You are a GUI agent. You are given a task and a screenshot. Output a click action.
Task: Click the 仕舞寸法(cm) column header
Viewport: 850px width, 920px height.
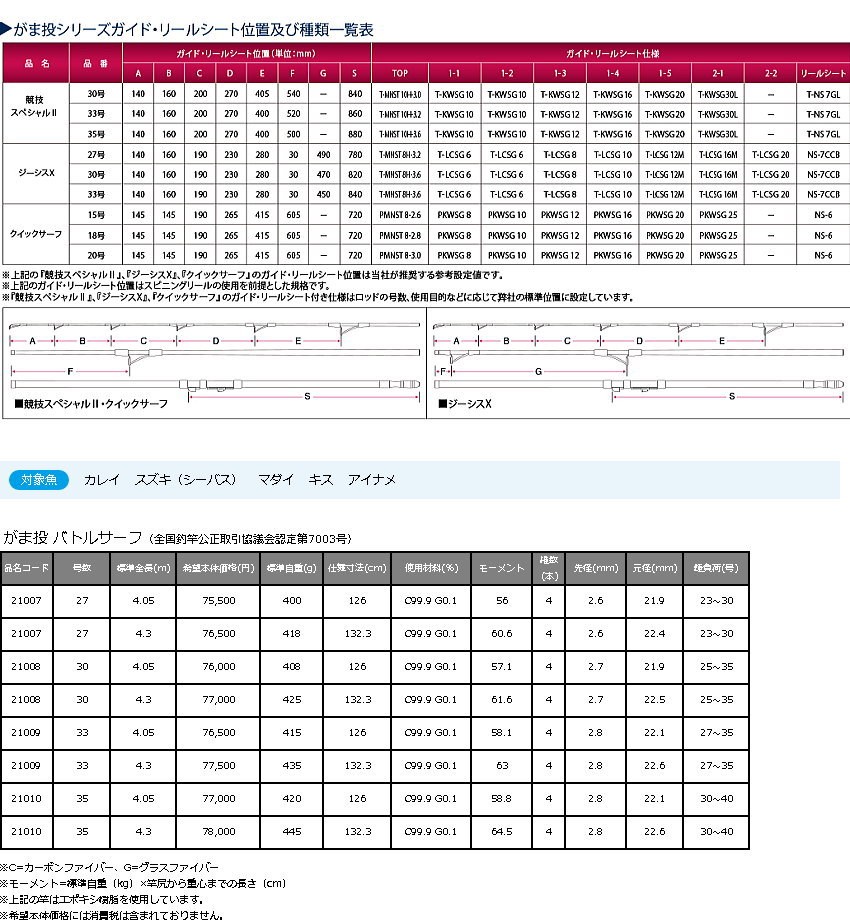pos(357,568)
